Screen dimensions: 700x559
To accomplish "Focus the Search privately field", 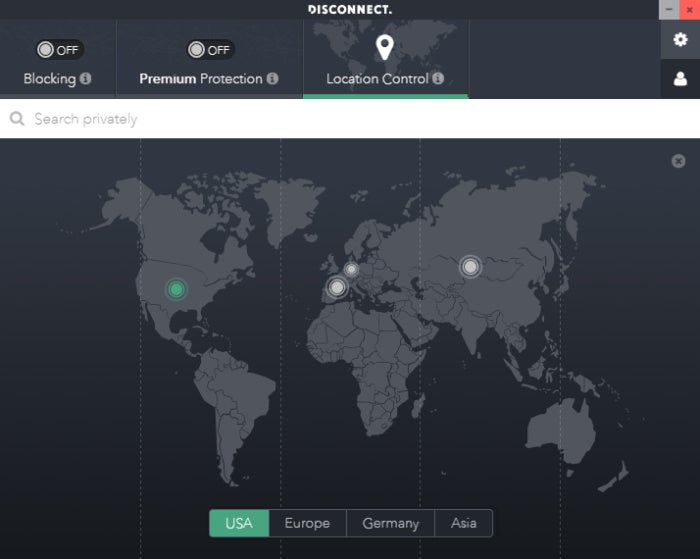I will [350, 119].
